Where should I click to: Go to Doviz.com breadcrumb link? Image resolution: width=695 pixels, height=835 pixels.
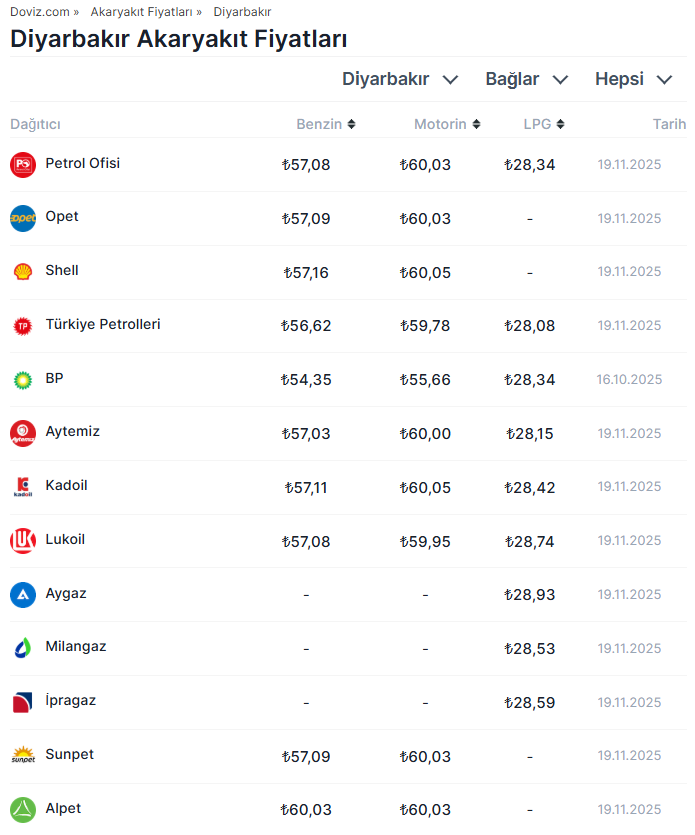(x=40, y=12)
